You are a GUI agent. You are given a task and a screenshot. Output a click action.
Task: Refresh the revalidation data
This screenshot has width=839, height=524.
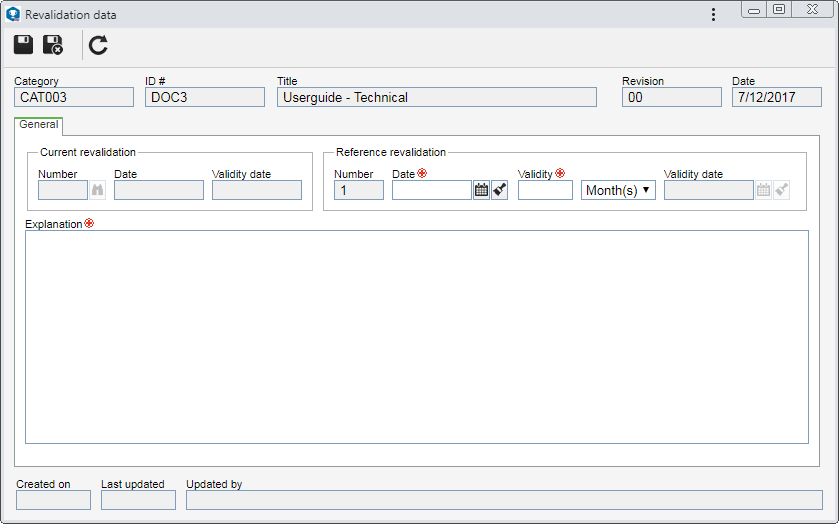point(98,45)
